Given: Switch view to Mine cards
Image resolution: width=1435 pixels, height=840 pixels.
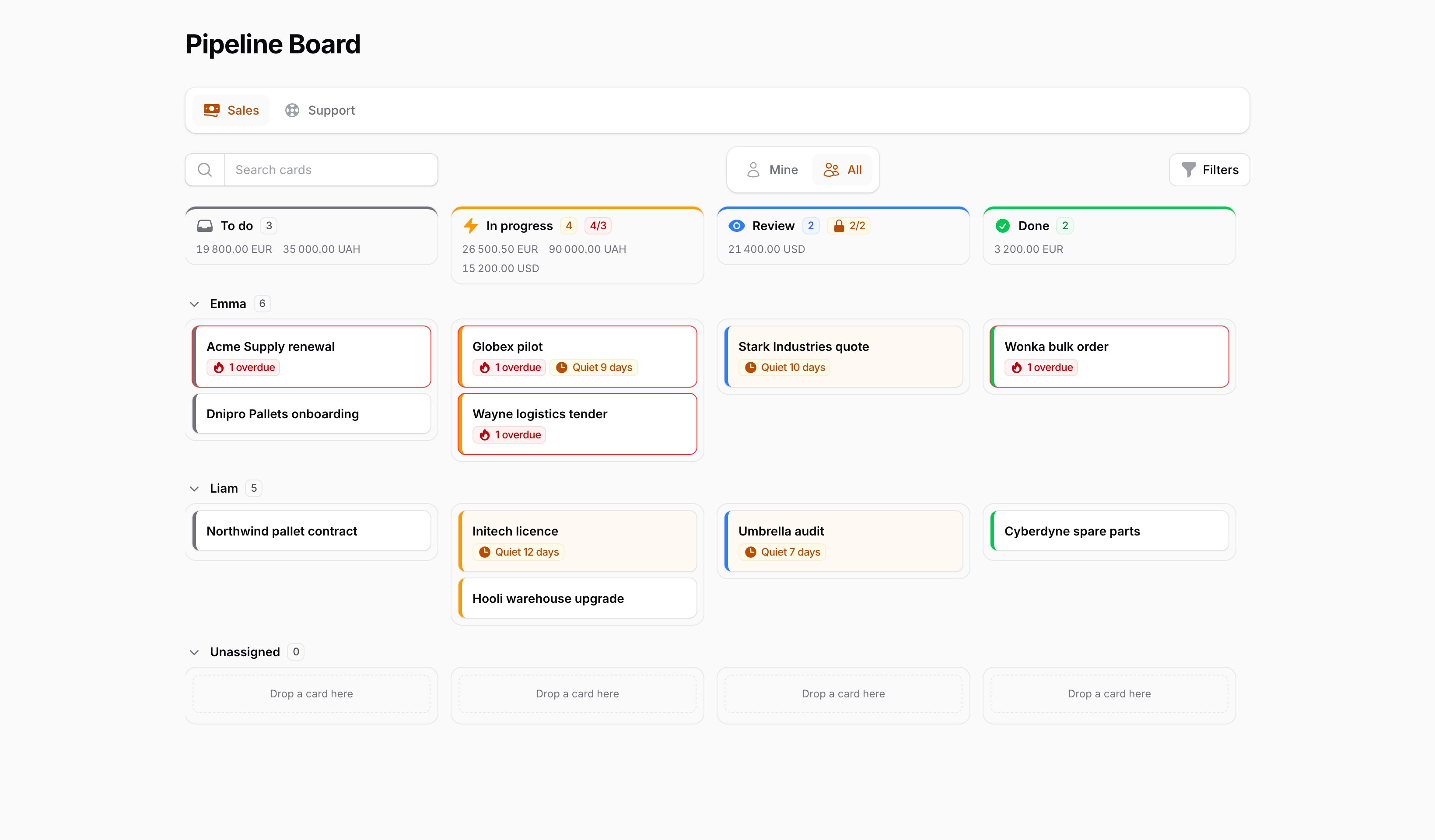Looking at the screenshot, I should click(772, 170).
